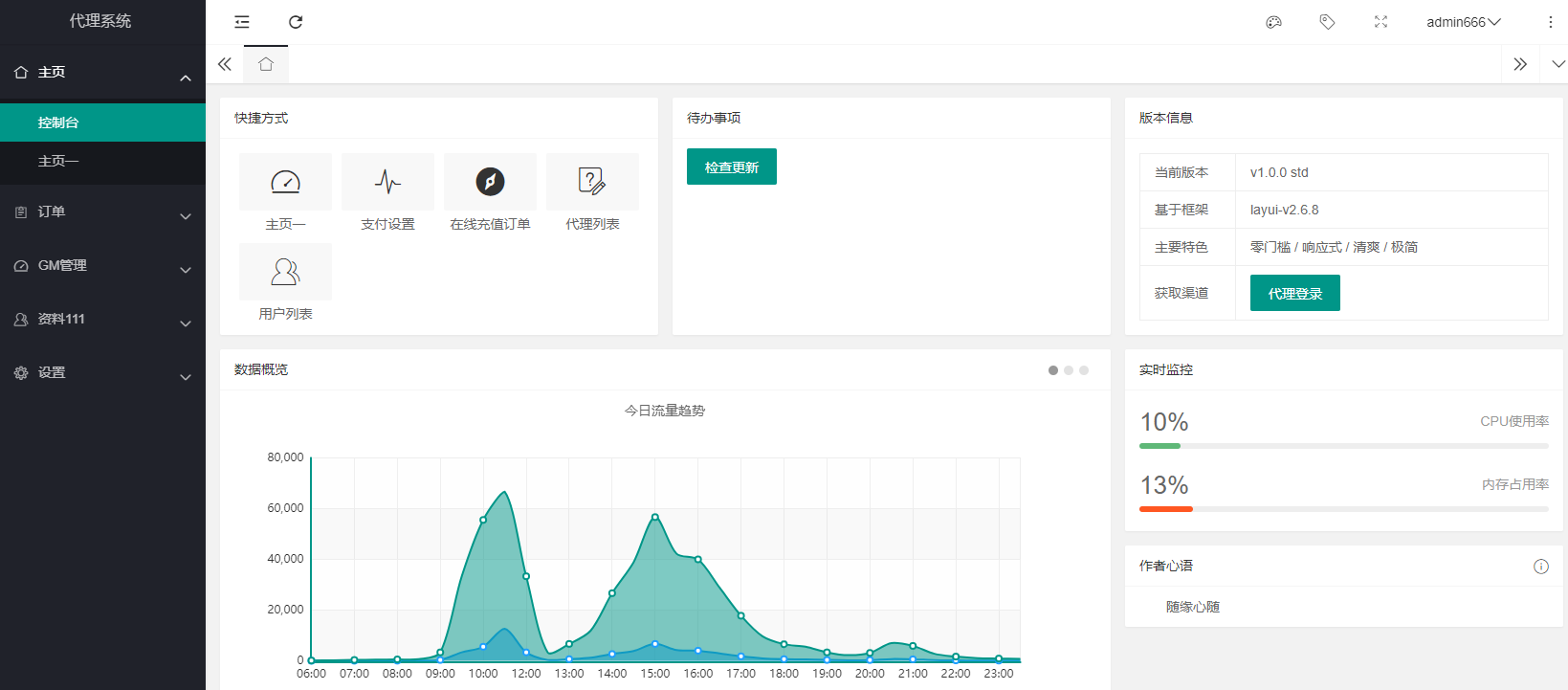Open the 在线充值订单 compass shortcut icon
The image size is (1568, 690).
coord(490,182)
